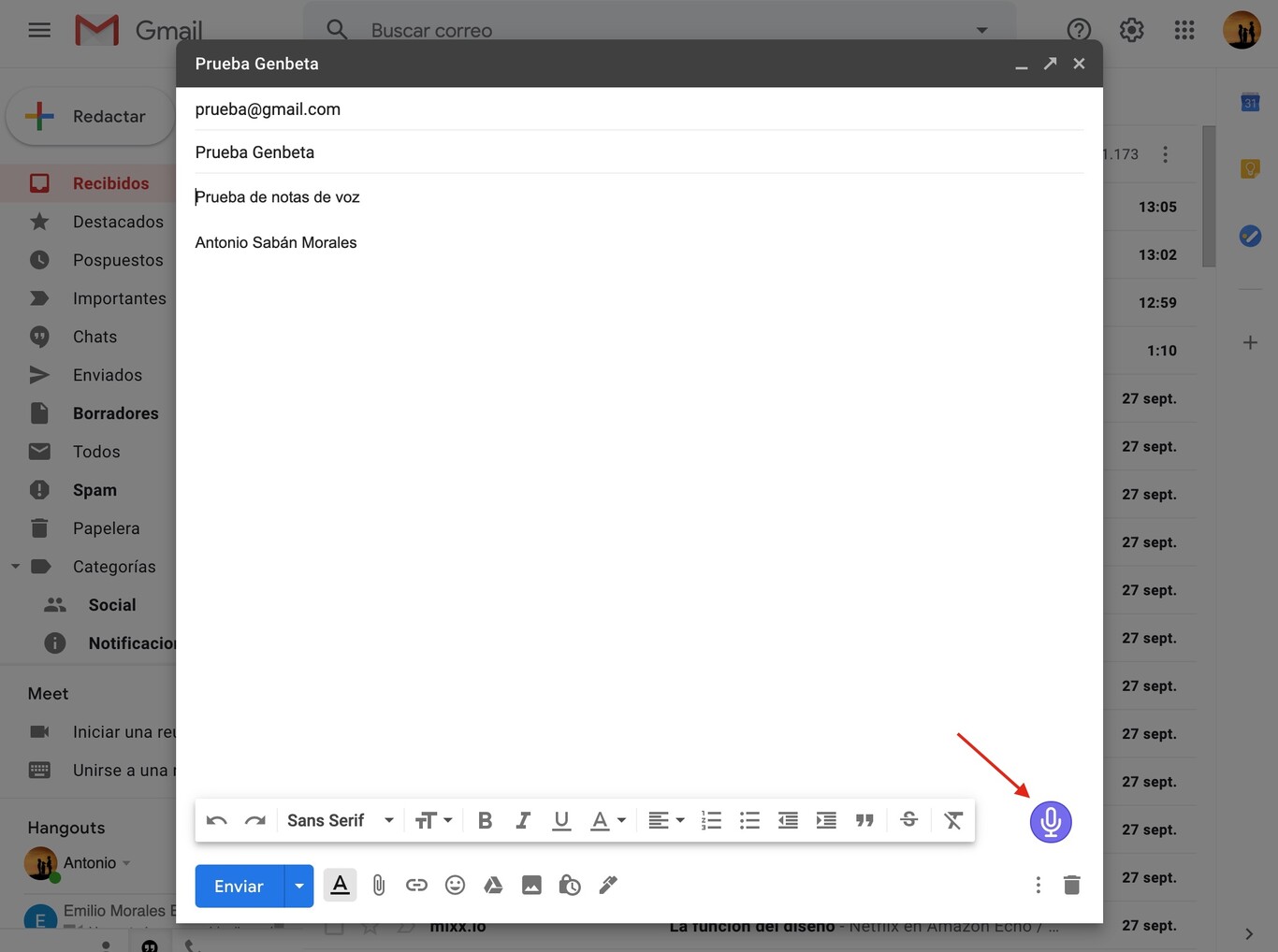Open the text alignment dropdown
This screenshot has height=952, width=1278.
666,820
